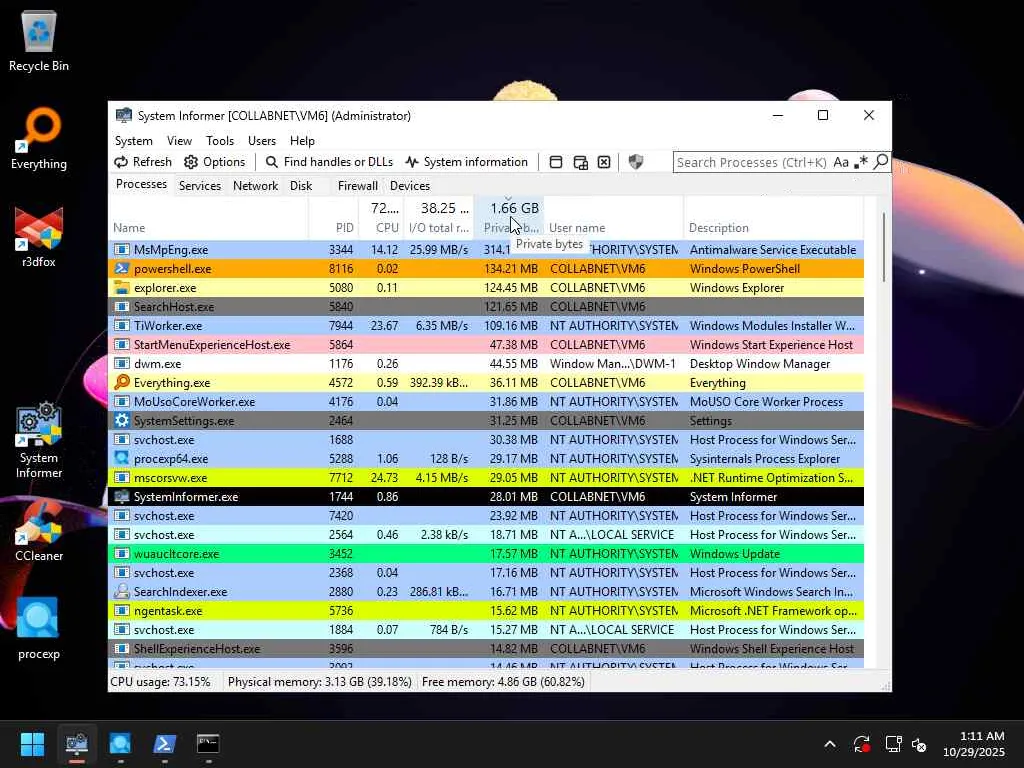The width and height of the screenshot is (1024, 768).
Task: Click the shield icon in toolbar
Action: [x=635, y=162]
